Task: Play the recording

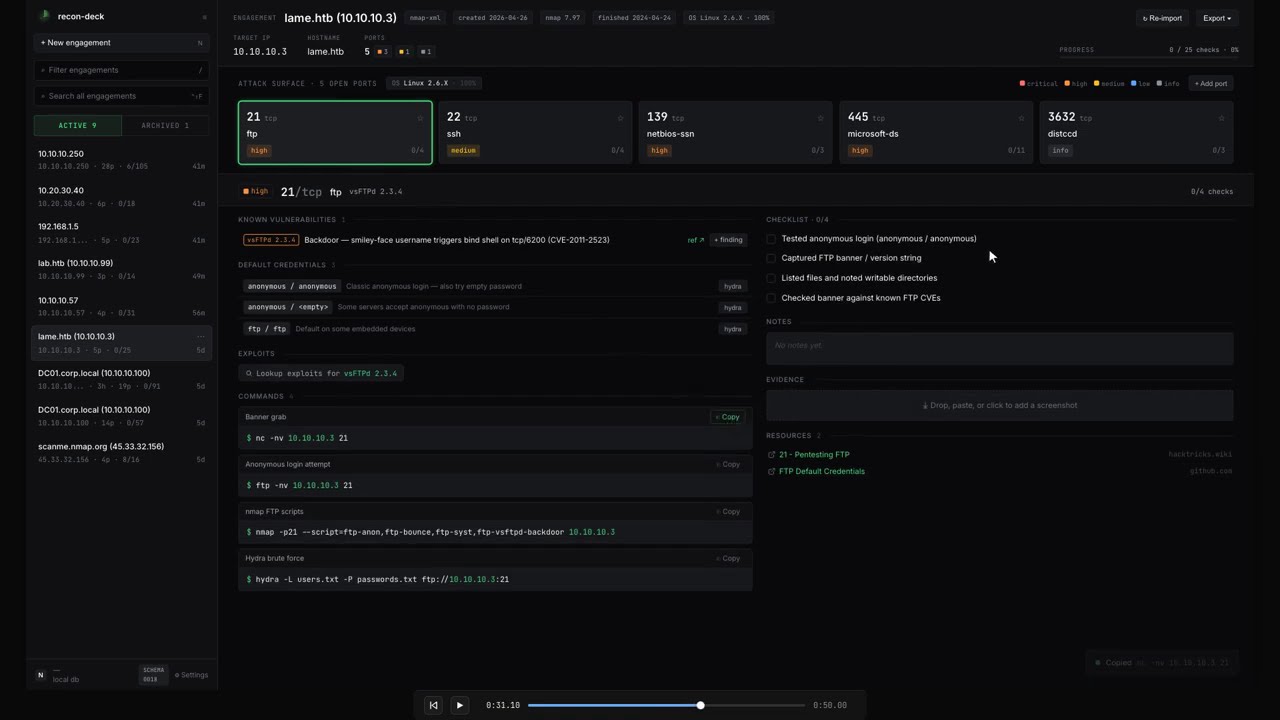Action: [x=460, y=705]
